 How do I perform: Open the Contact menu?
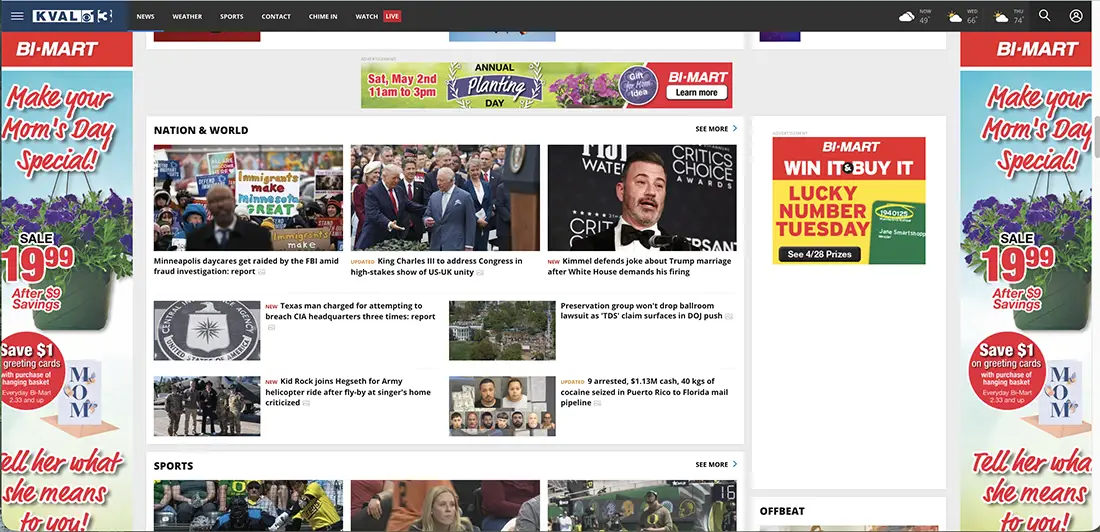276,16
